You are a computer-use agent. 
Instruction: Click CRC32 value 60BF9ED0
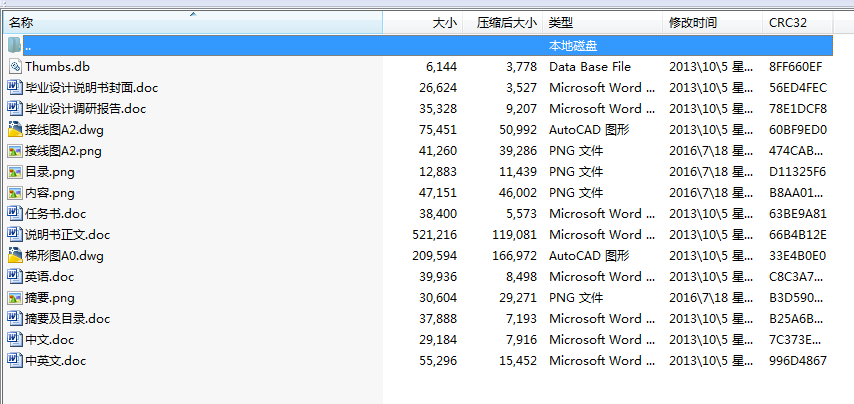[798, 130]
